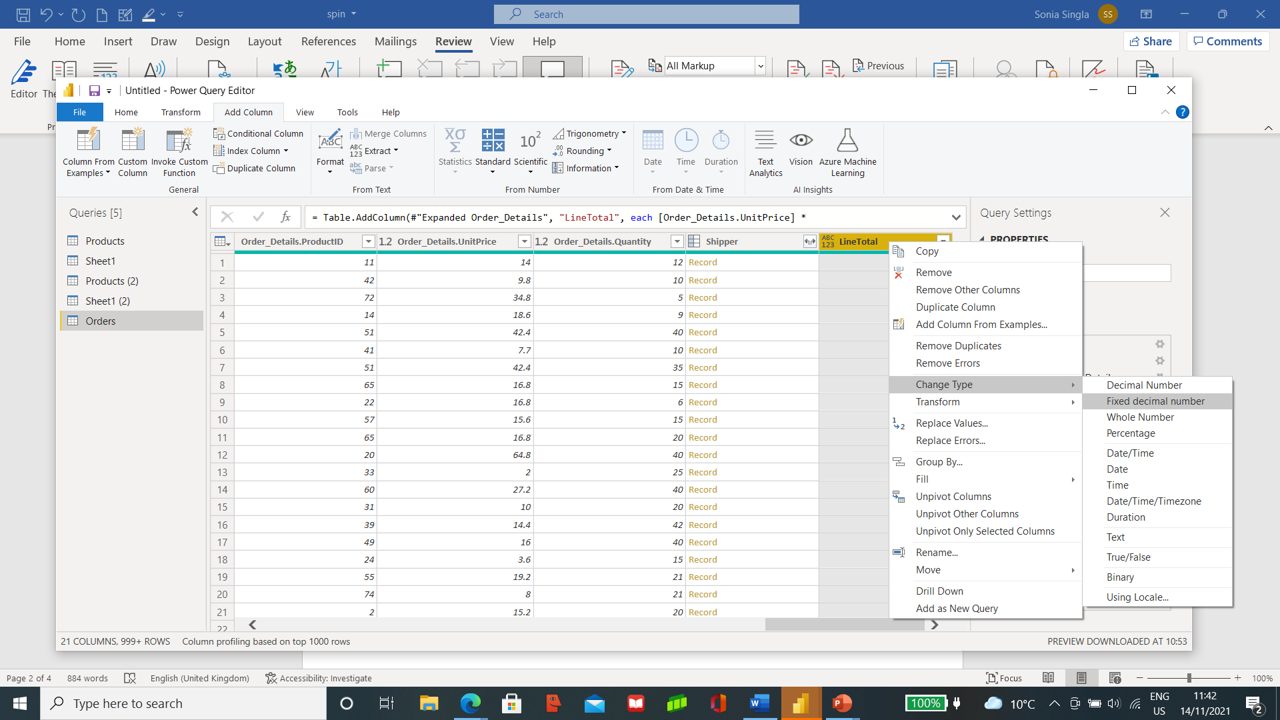Collapse the Queries pane

[195, 212]
